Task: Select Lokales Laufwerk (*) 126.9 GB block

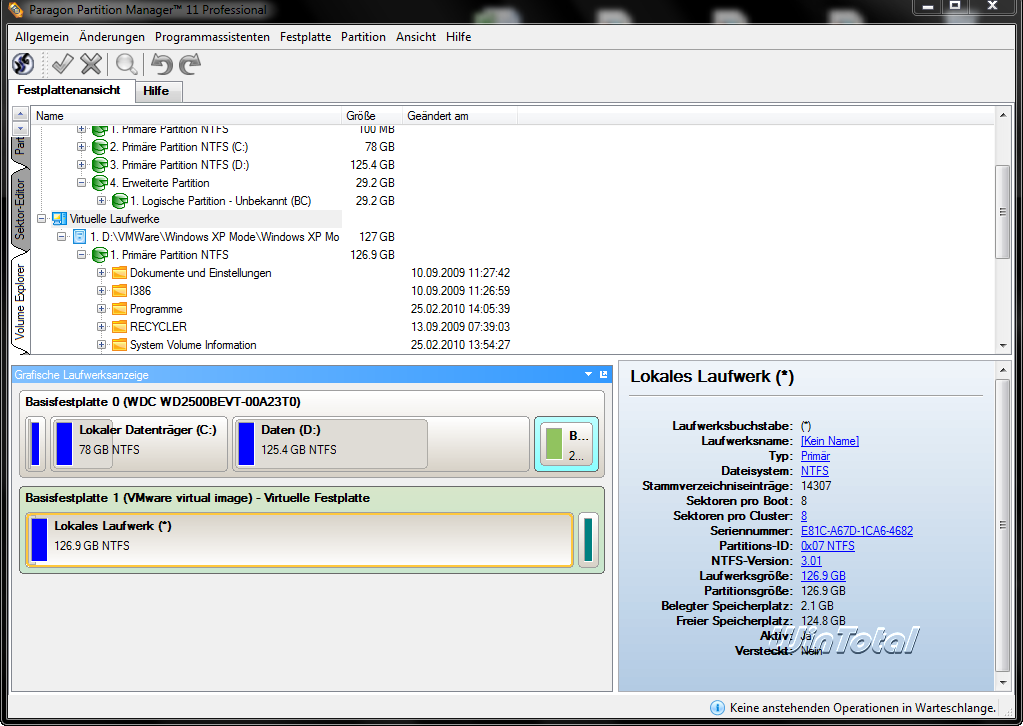Action: tap(300, 539)
